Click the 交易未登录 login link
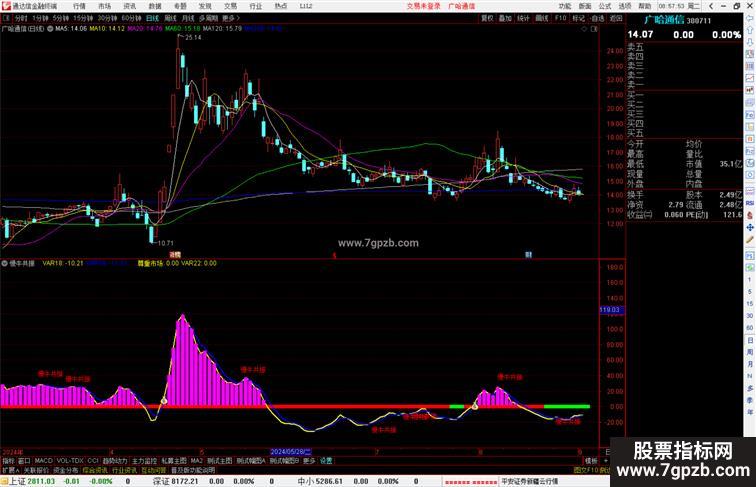Image resolution: width=756 pixels, height=487 pixels. 423,6
